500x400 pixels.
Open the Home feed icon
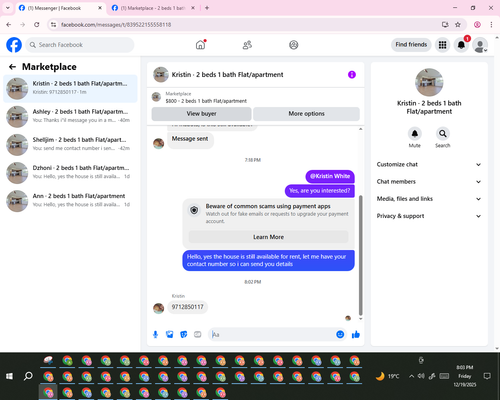tap(200, 45)
